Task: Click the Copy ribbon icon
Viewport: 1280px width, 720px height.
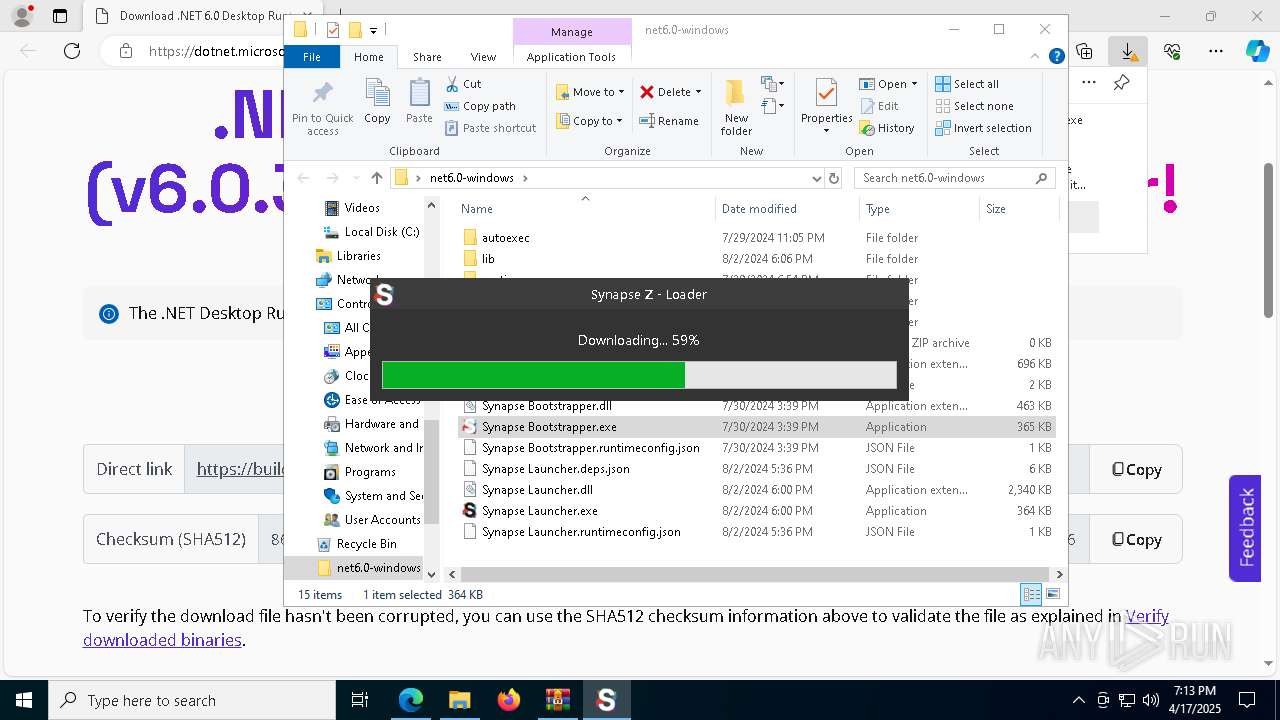Action: pos(377,101)
